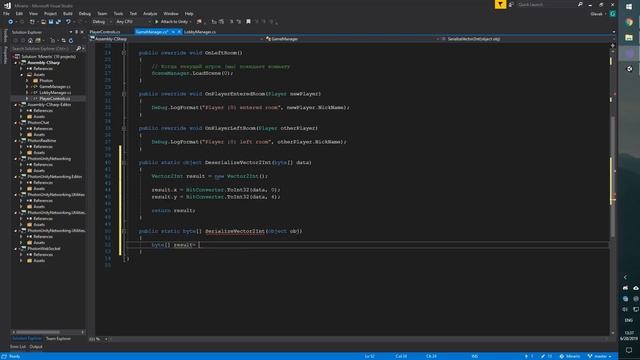Expand the Photon folder in Assets
640x360 pixels.
[x=27, y=81]
